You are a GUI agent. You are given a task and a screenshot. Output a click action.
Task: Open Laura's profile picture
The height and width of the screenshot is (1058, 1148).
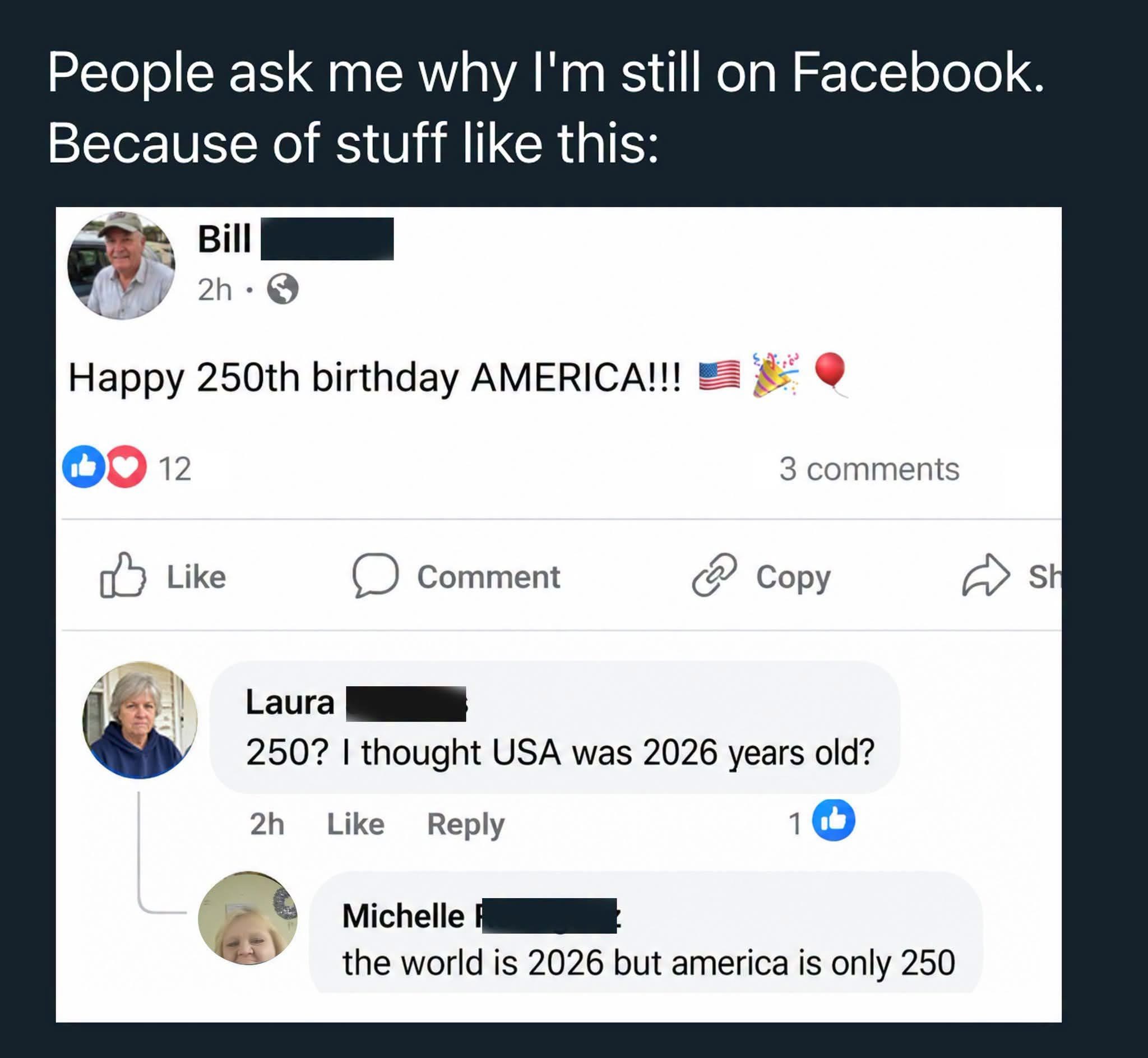point(140,720)
